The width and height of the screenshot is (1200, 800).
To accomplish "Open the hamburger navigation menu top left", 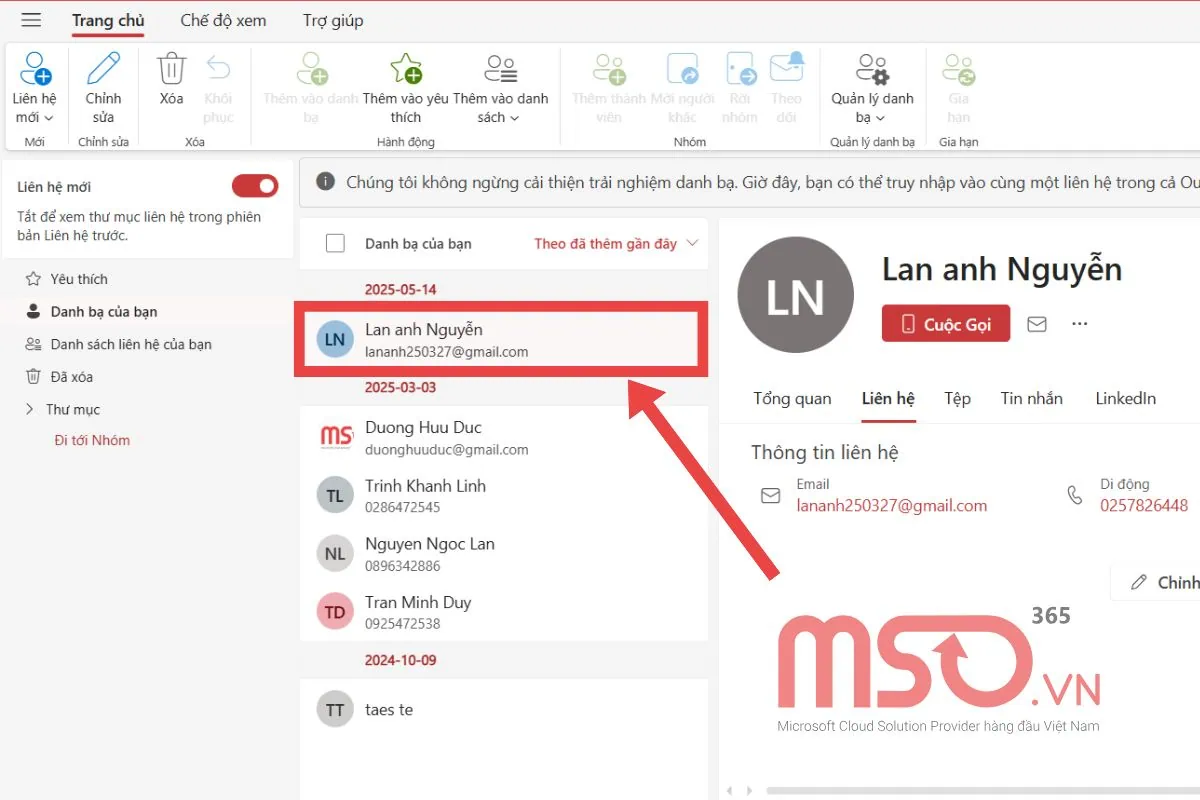I will tap(30, 19).
